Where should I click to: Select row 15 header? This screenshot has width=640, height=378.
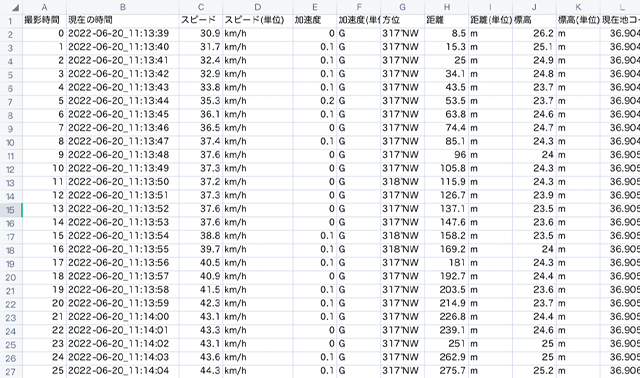[x=11, y=210]
